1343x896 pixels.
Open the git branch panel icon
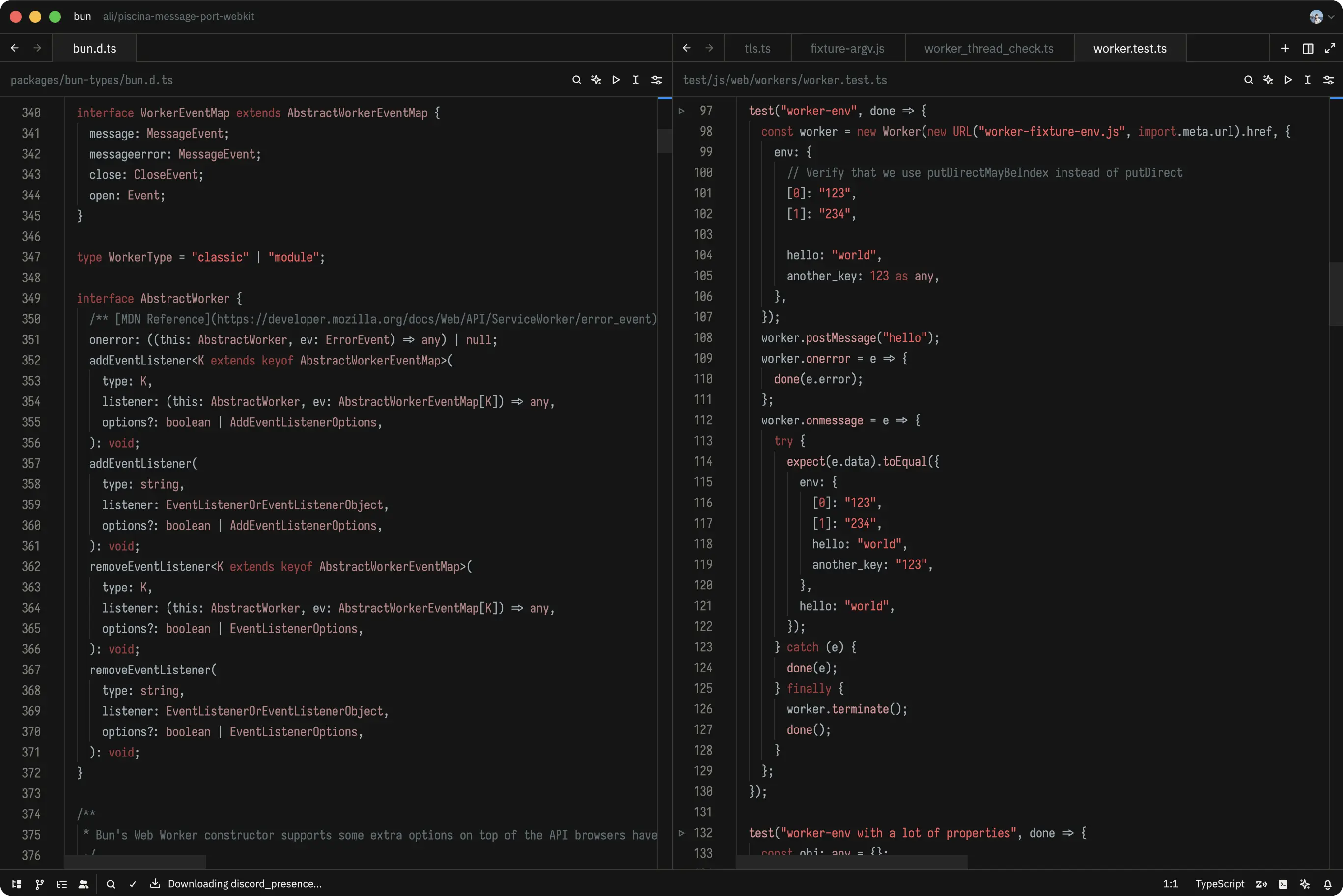click(39, 883)
